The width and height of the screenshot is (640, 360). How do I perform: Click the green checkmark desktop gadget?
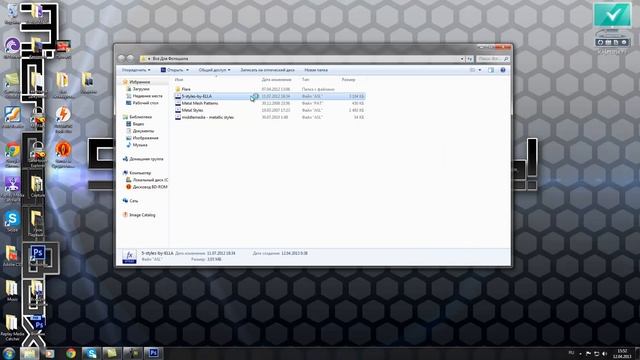coord(612,15)
